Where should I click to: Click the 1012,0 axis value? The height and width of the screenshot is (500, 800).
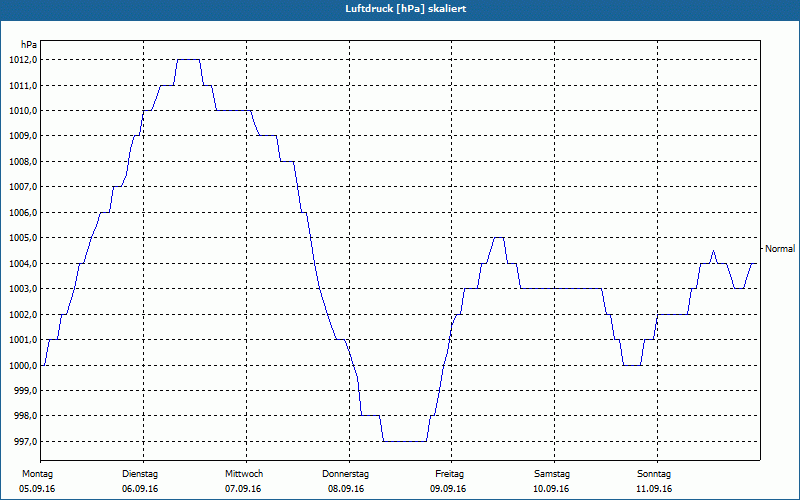23,60
